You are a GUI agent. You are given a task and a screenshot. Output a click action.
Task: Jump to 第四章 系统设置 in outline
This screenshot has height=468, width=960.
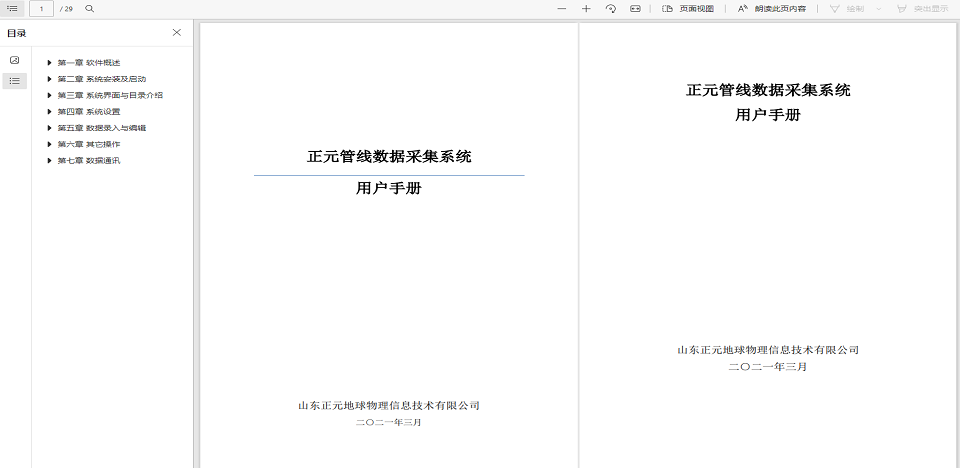tap(88, 112)
